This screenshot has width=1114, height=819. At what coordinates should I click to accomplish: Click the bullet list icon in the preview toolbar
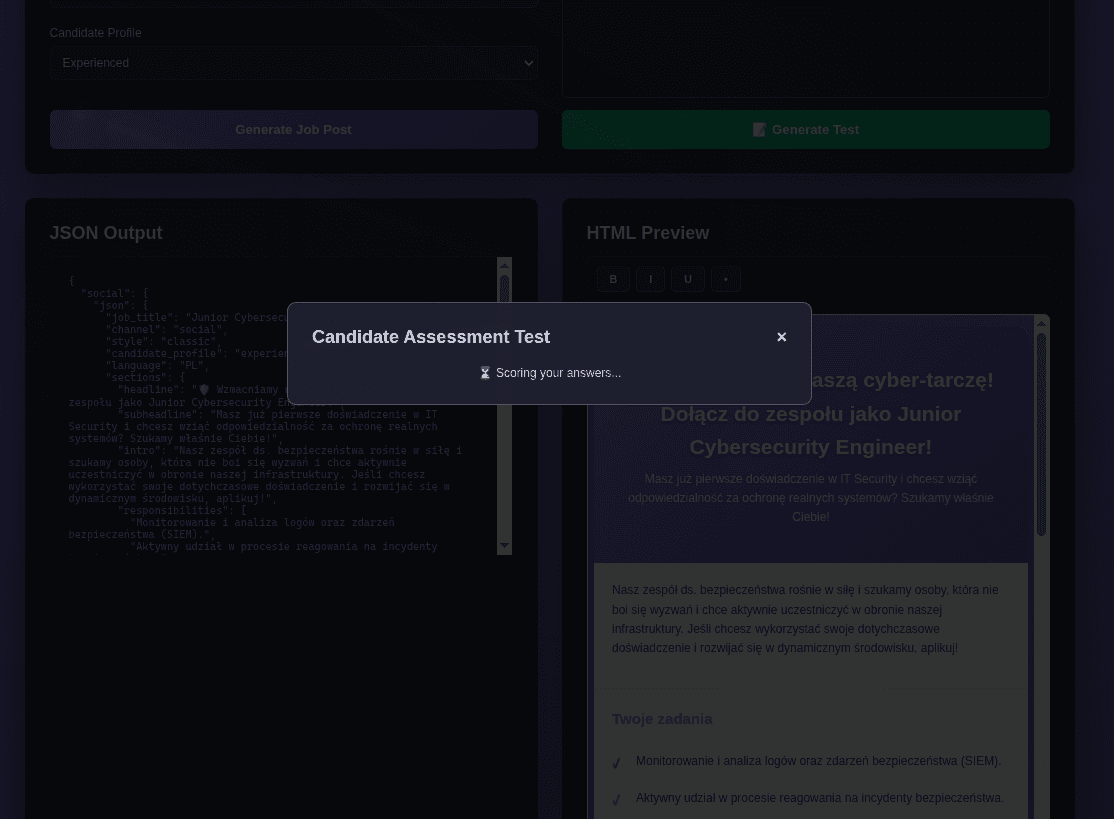725,279
